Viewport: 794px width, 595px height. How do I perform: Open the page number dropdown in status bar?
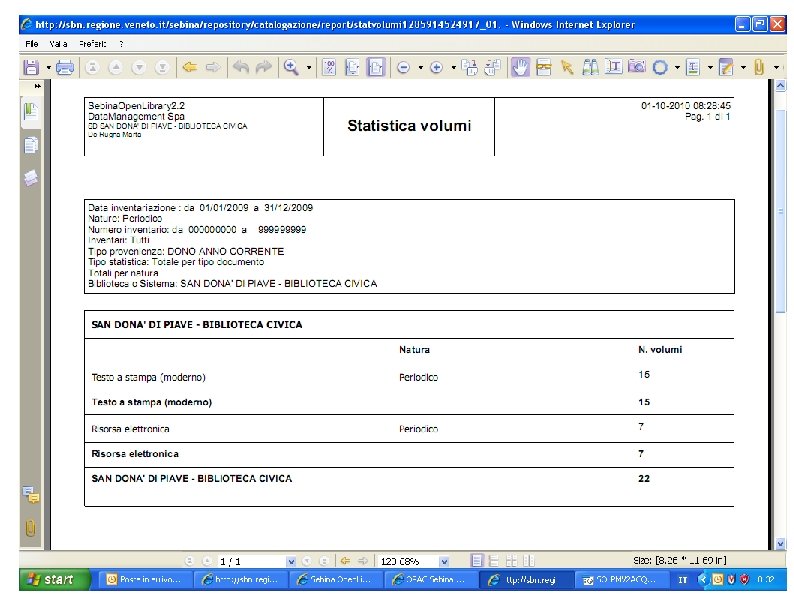[291, 561]
